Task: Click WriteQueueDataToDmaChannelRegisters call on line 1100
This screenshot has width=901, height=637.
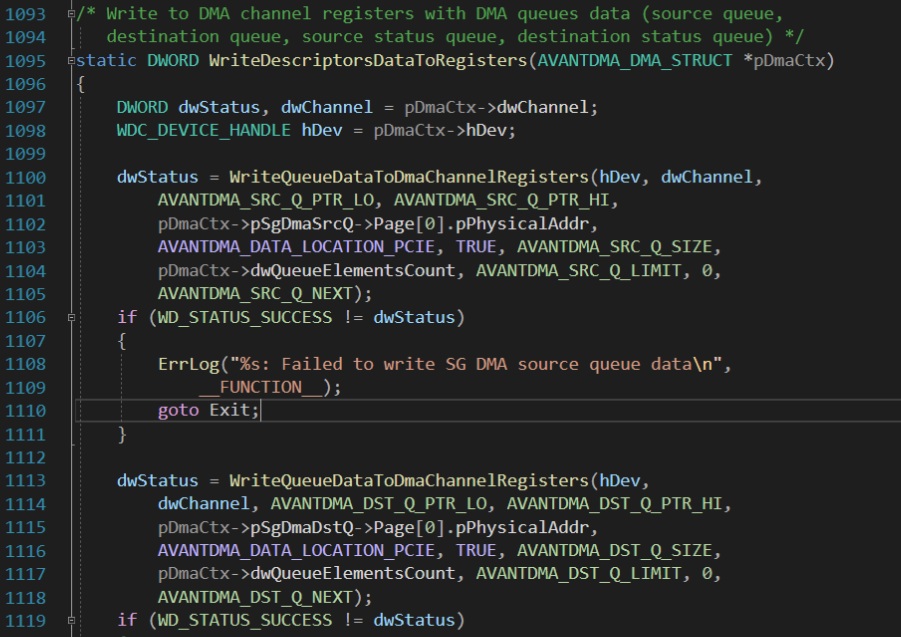Action: coord(409,177)
